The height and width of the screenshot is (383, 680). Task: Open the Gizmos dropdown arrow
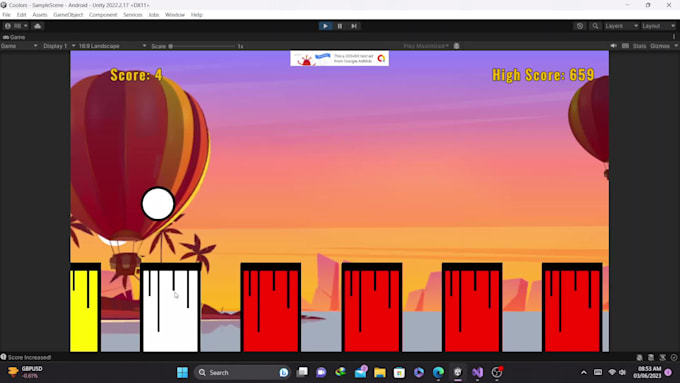[676, 46]
